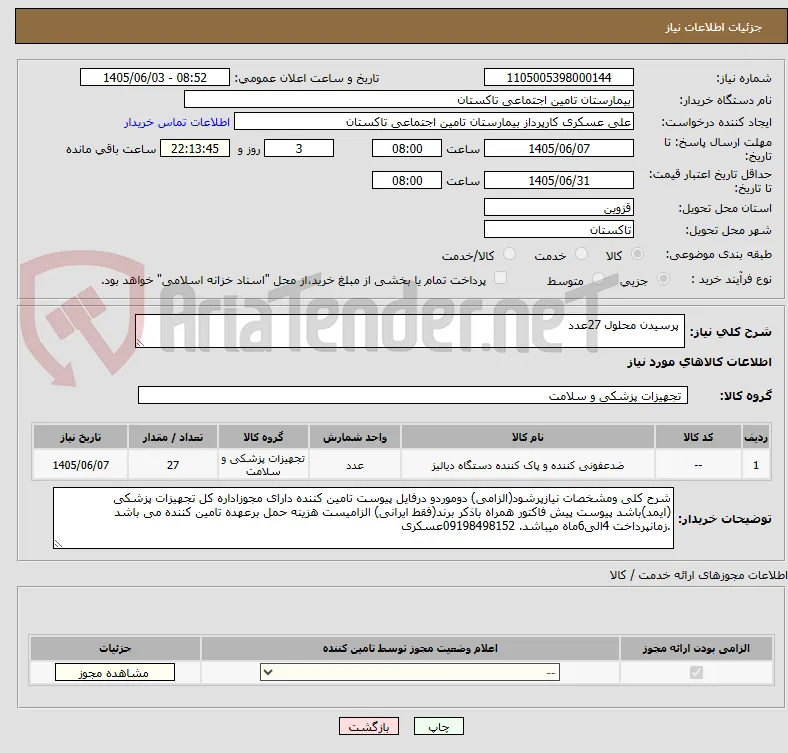This screenshot has height=753, width=788.
Task: Click the dialysis machine disinfectant item name cell
Action: click(x=528, y=465)
